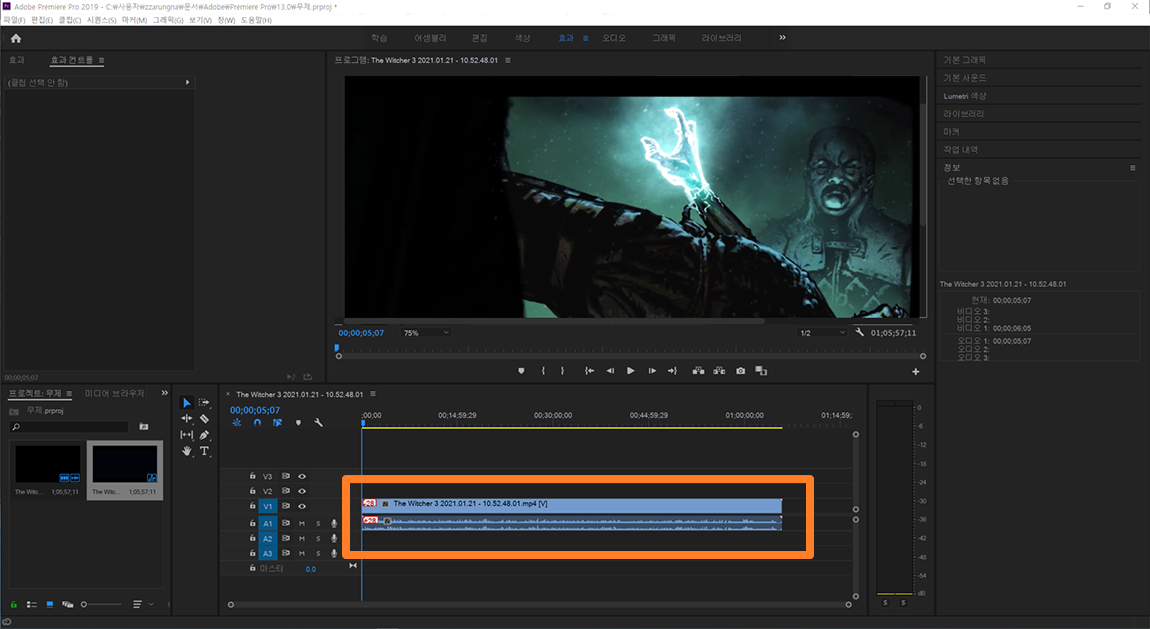Open Program monitor wrench settings
Screen dimensions: 1150x629
click(860, 332)
